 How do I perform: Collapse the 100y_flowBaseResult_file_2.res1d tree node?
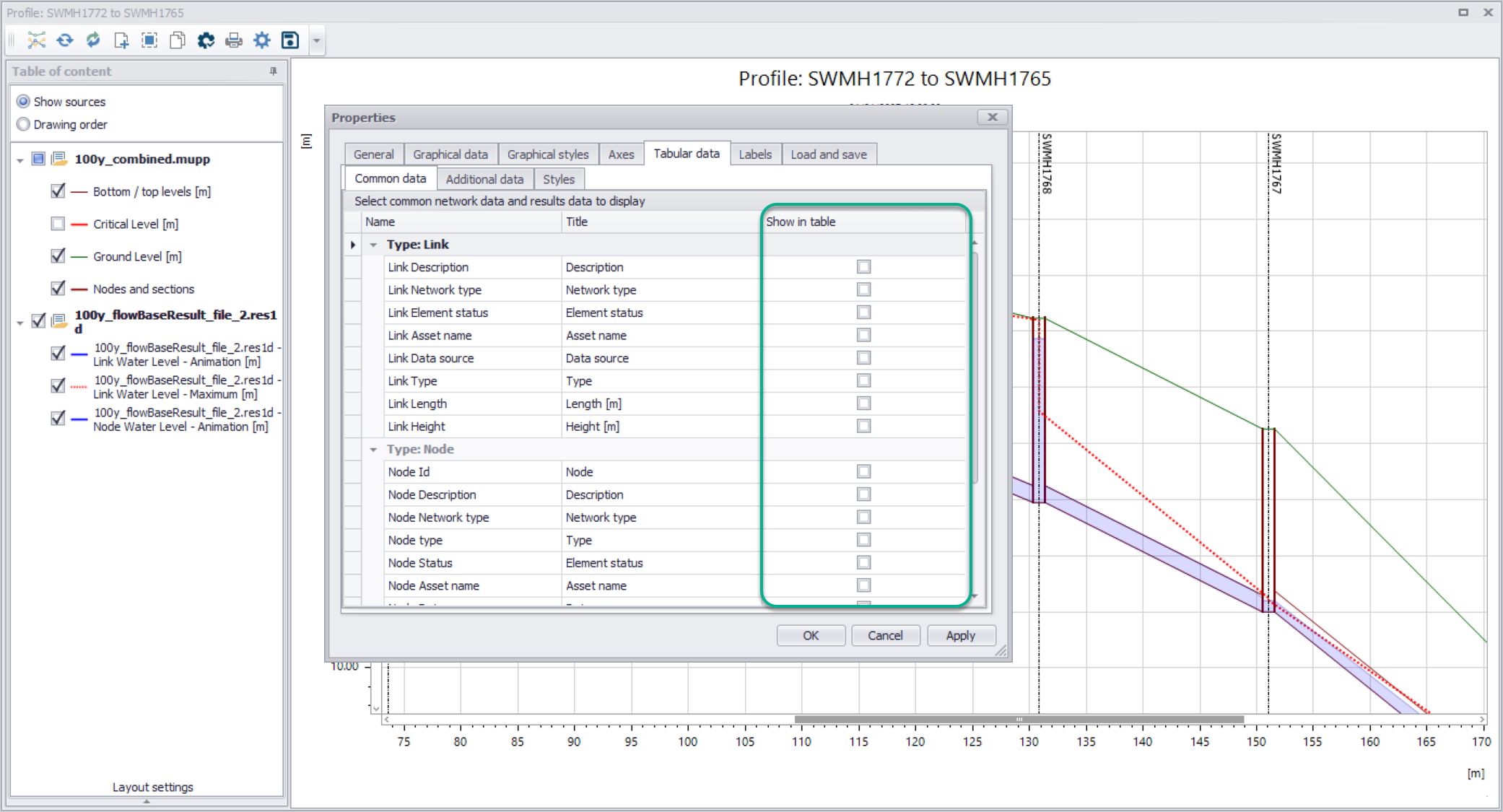pos(20,323)
